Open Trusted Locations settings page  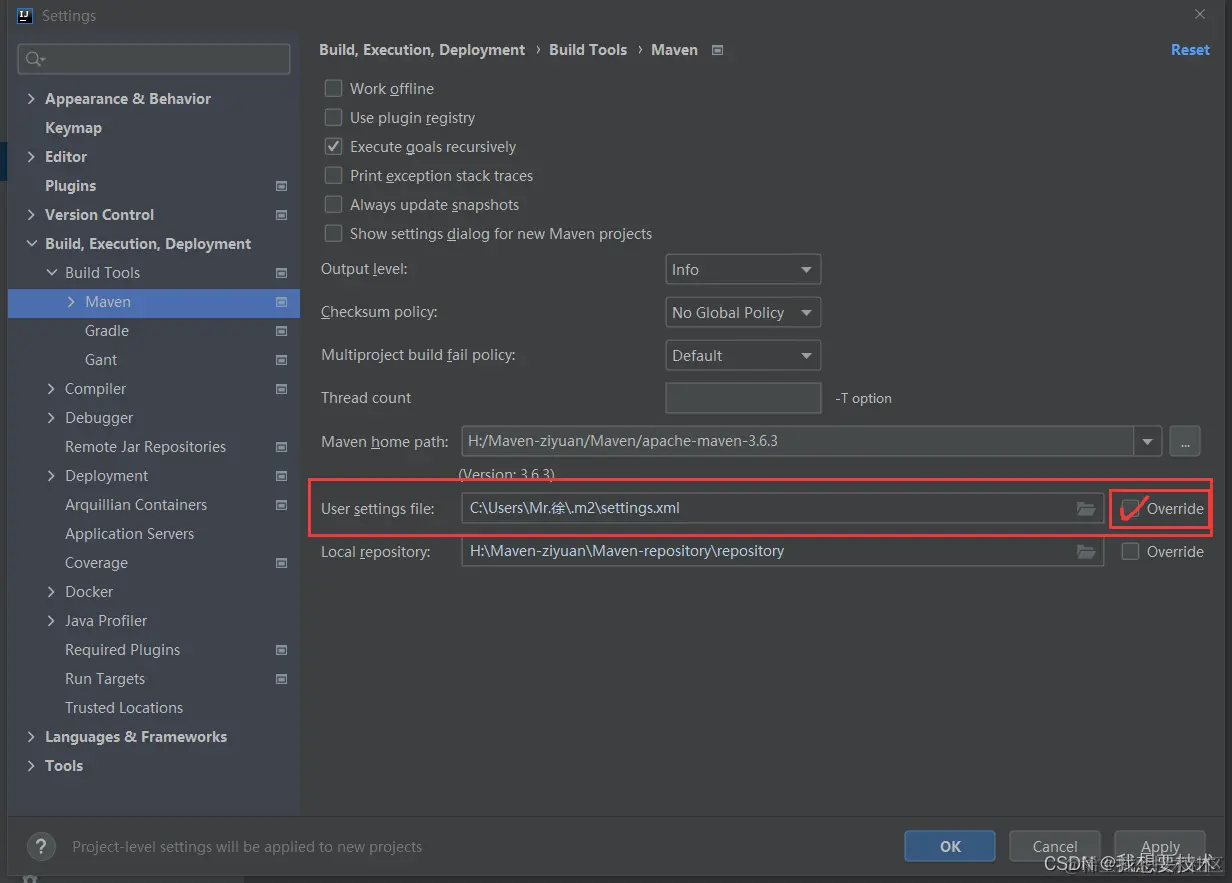tap(124, 708)
